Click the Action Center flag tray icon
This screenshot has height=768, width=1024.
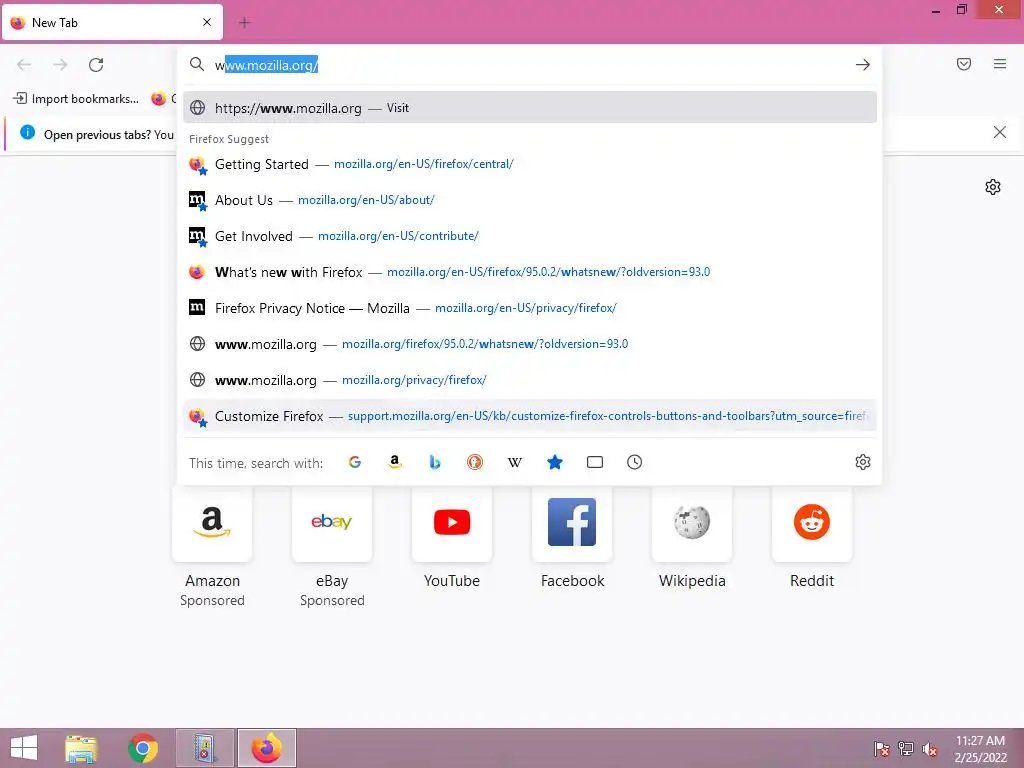coord(882,749)
